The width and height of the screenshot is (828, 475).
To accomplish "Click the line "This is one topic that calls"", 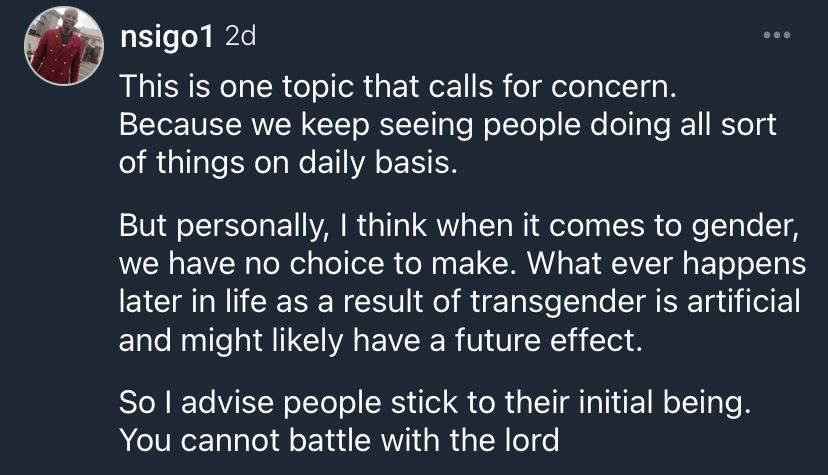I will click(399, 87).
